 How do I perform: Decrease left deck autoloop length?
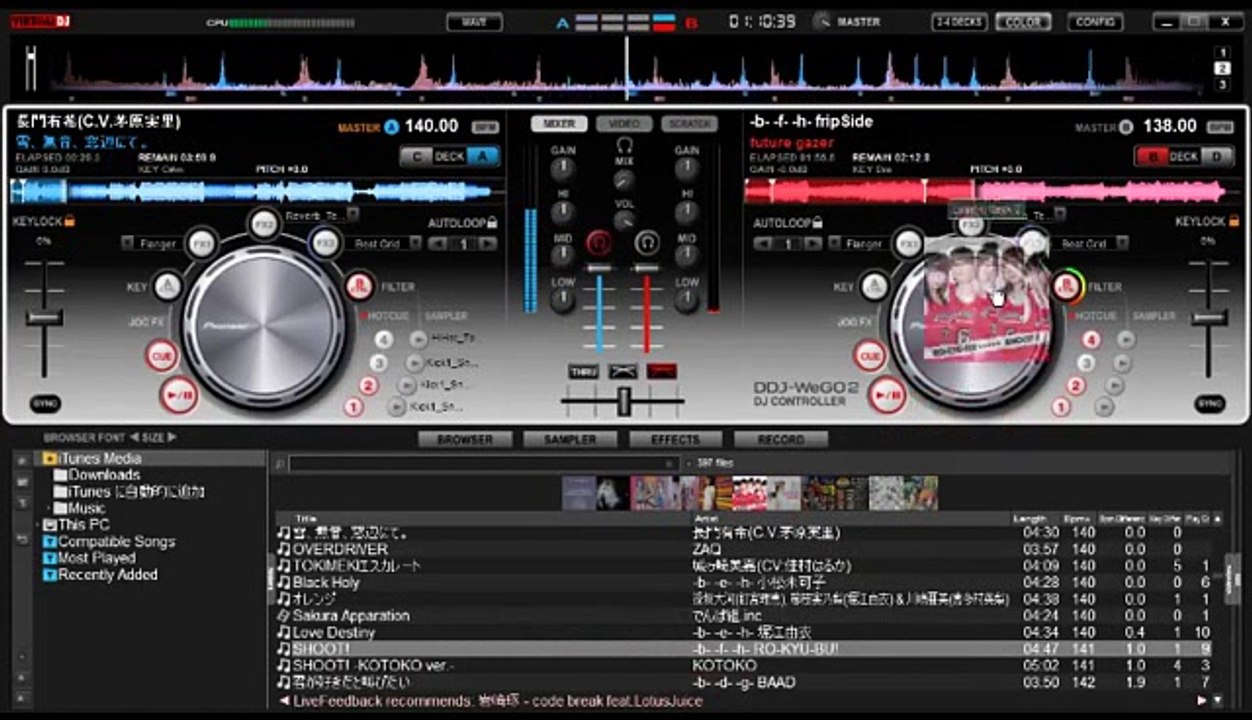click(437, 244)
